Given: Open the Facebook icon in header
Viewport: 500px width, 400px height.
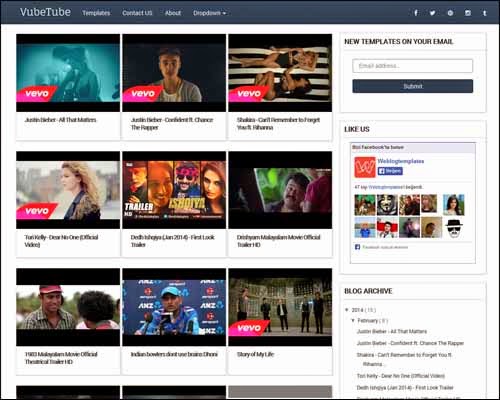Looking at the screenshot, I should (x=416, y=13).
